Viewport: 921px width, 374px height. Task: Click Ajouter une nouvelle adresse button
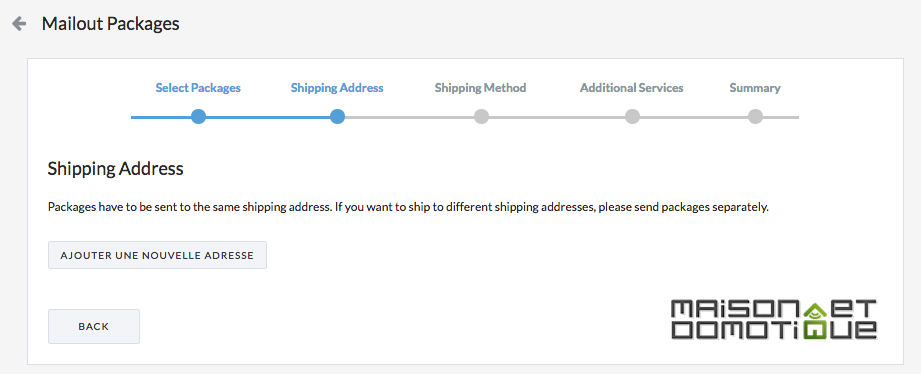[x=157, y=255]
